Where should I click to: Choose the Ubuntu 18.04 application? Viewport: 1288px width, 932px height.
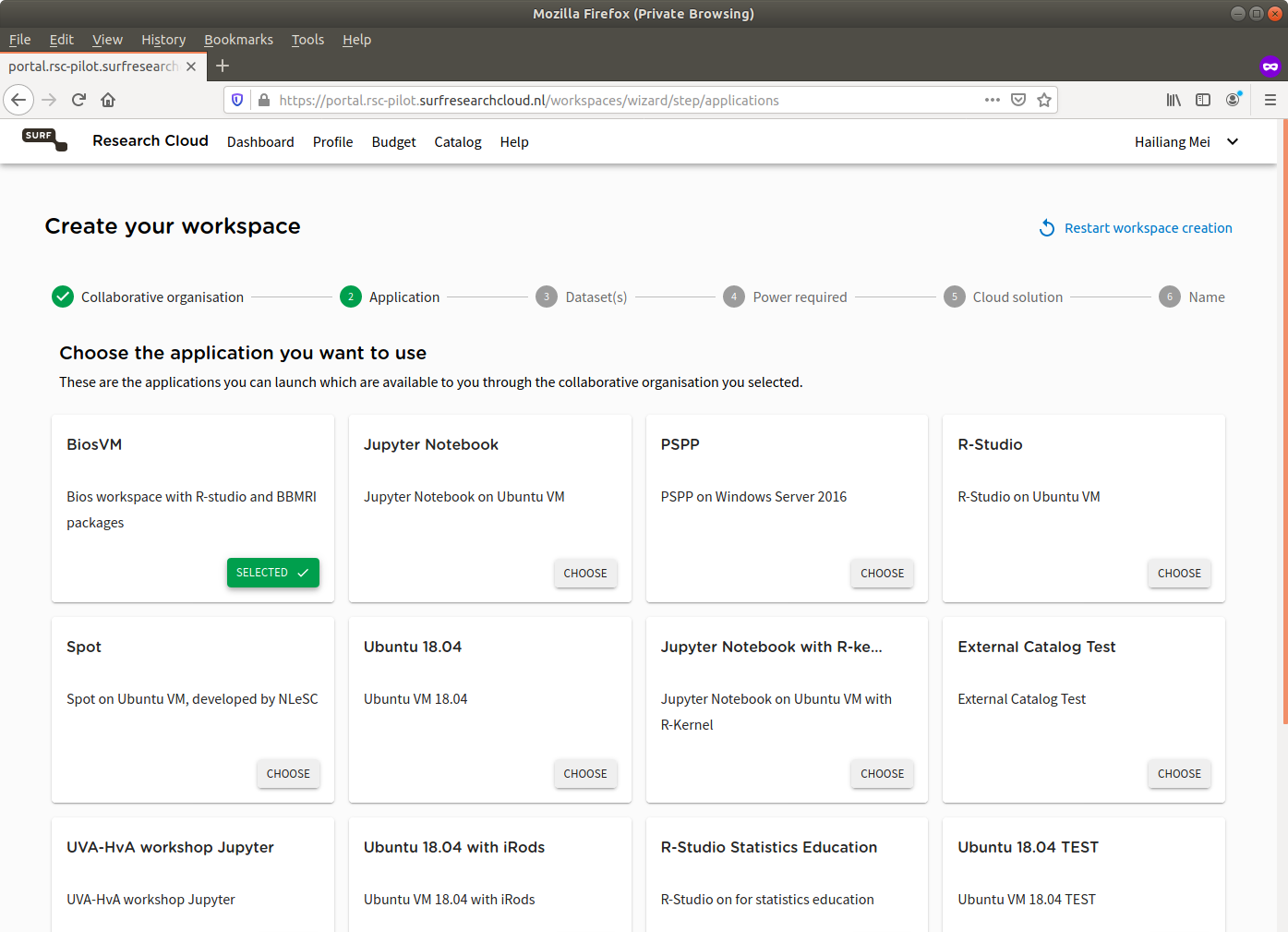tap(585, 774)
